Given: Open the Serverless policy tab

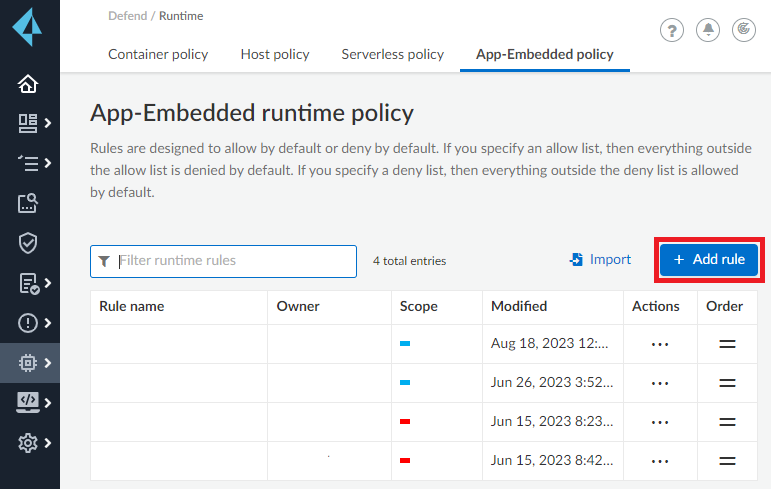Looking at the screenshot, I should pos(392,54).
